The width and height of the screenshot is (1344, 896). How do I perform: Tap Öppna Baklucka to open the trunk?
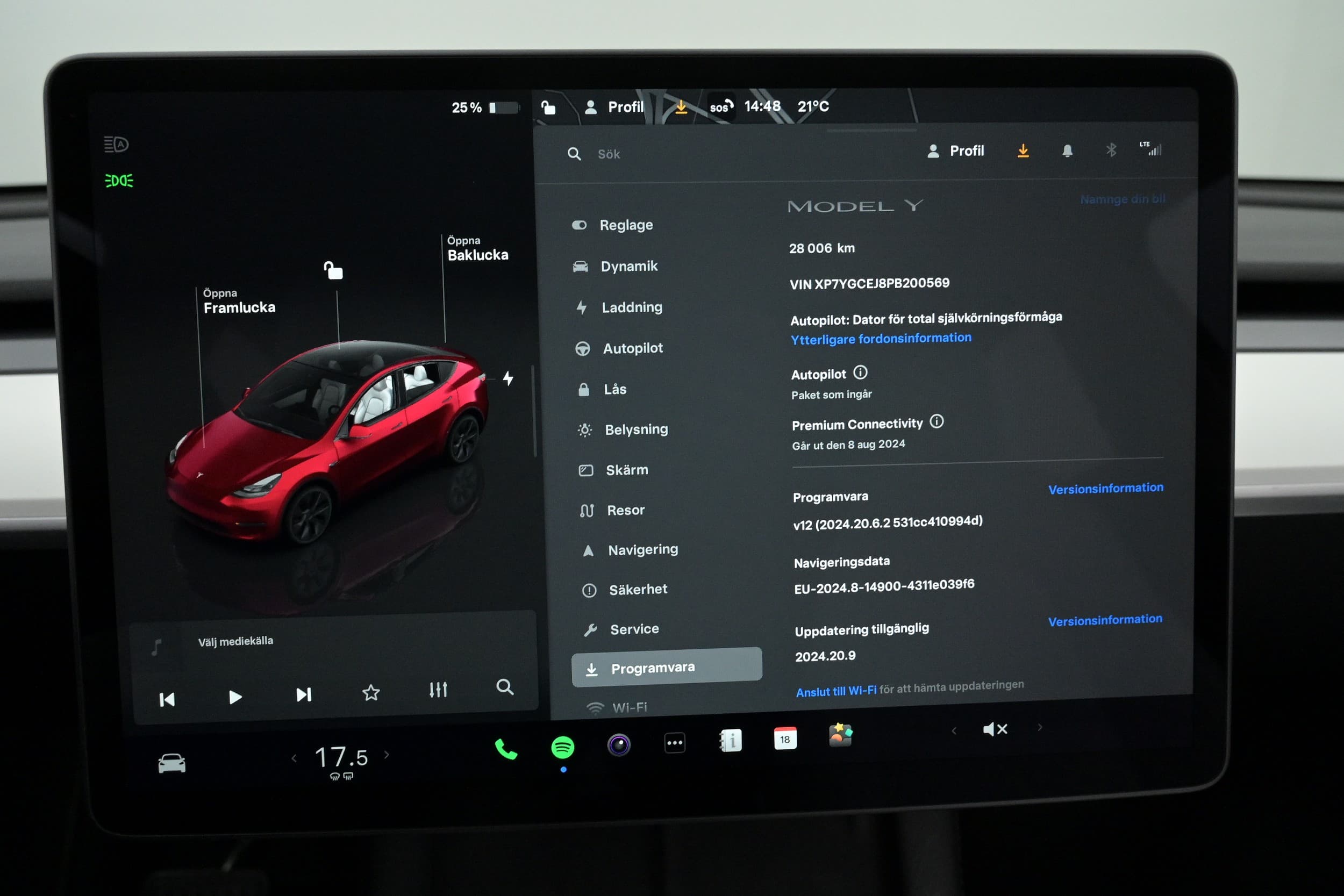point(477,248)
